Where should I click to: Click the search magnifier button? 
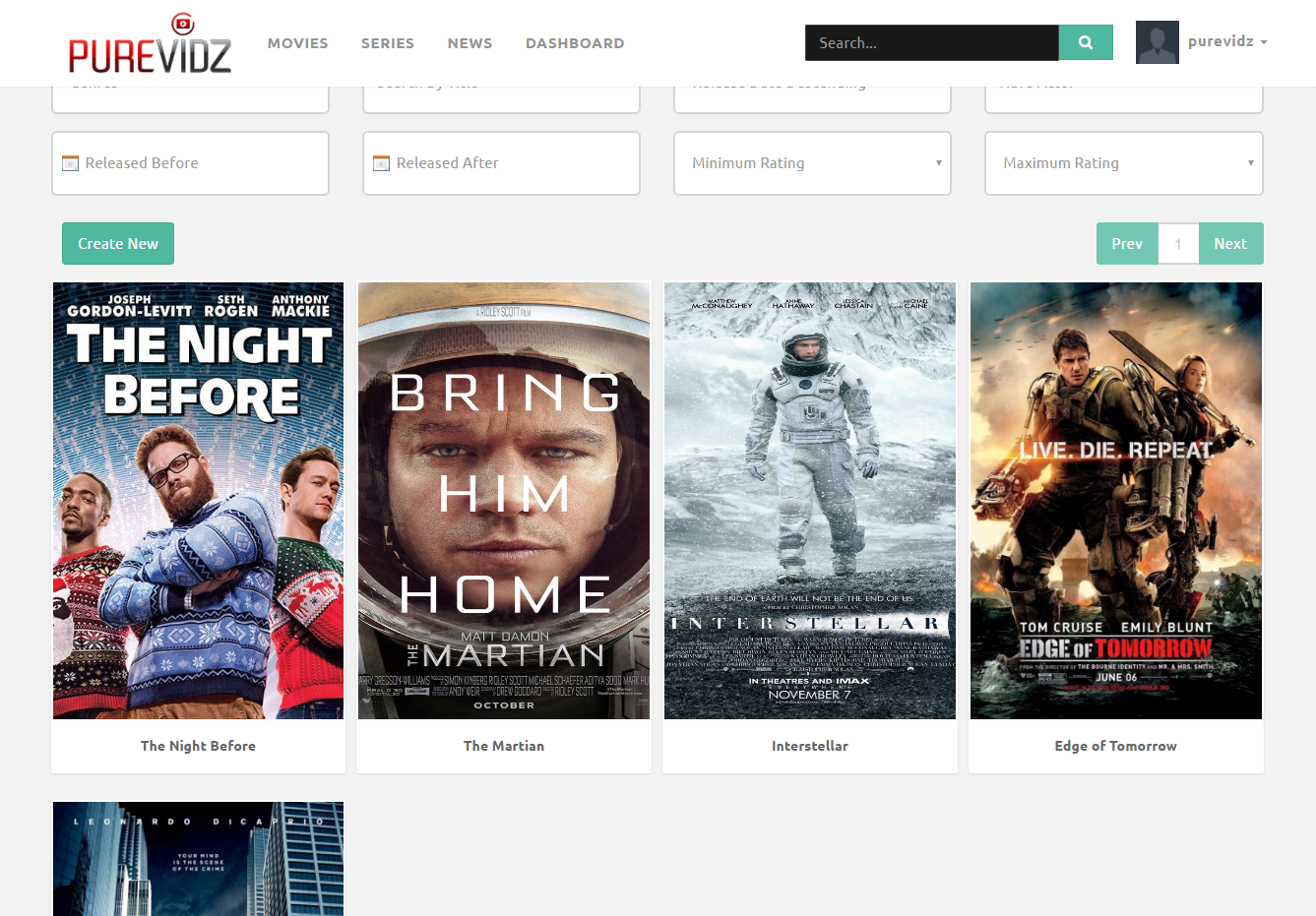[x=1086, y=42]
